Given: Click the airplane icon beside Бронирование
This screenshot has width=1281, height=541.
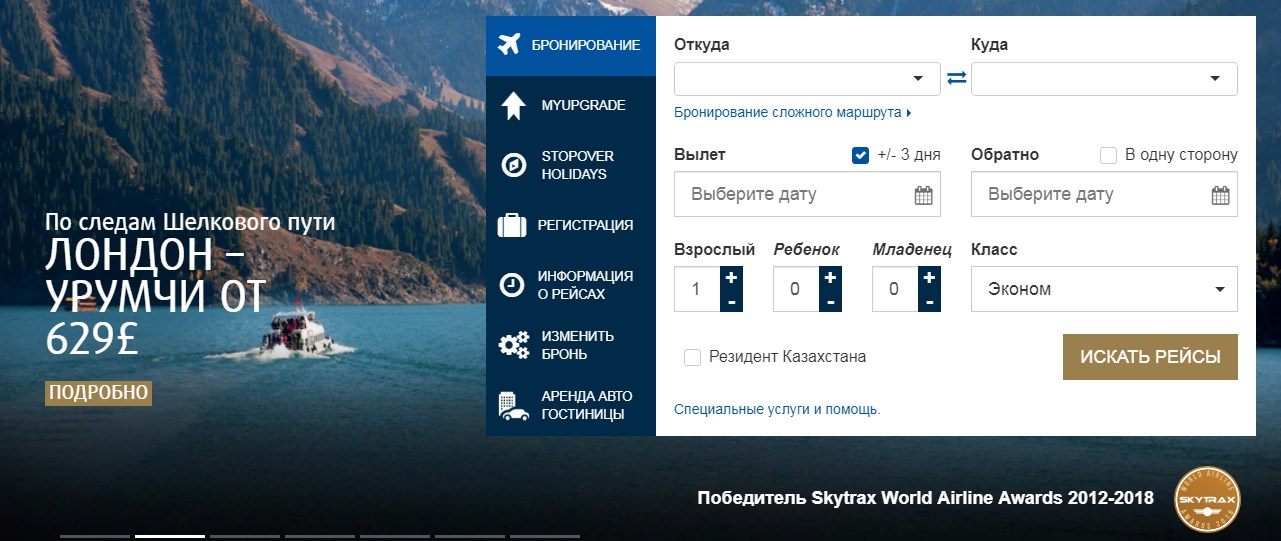Looking at the screenshot, I should (x=510, y=45).
